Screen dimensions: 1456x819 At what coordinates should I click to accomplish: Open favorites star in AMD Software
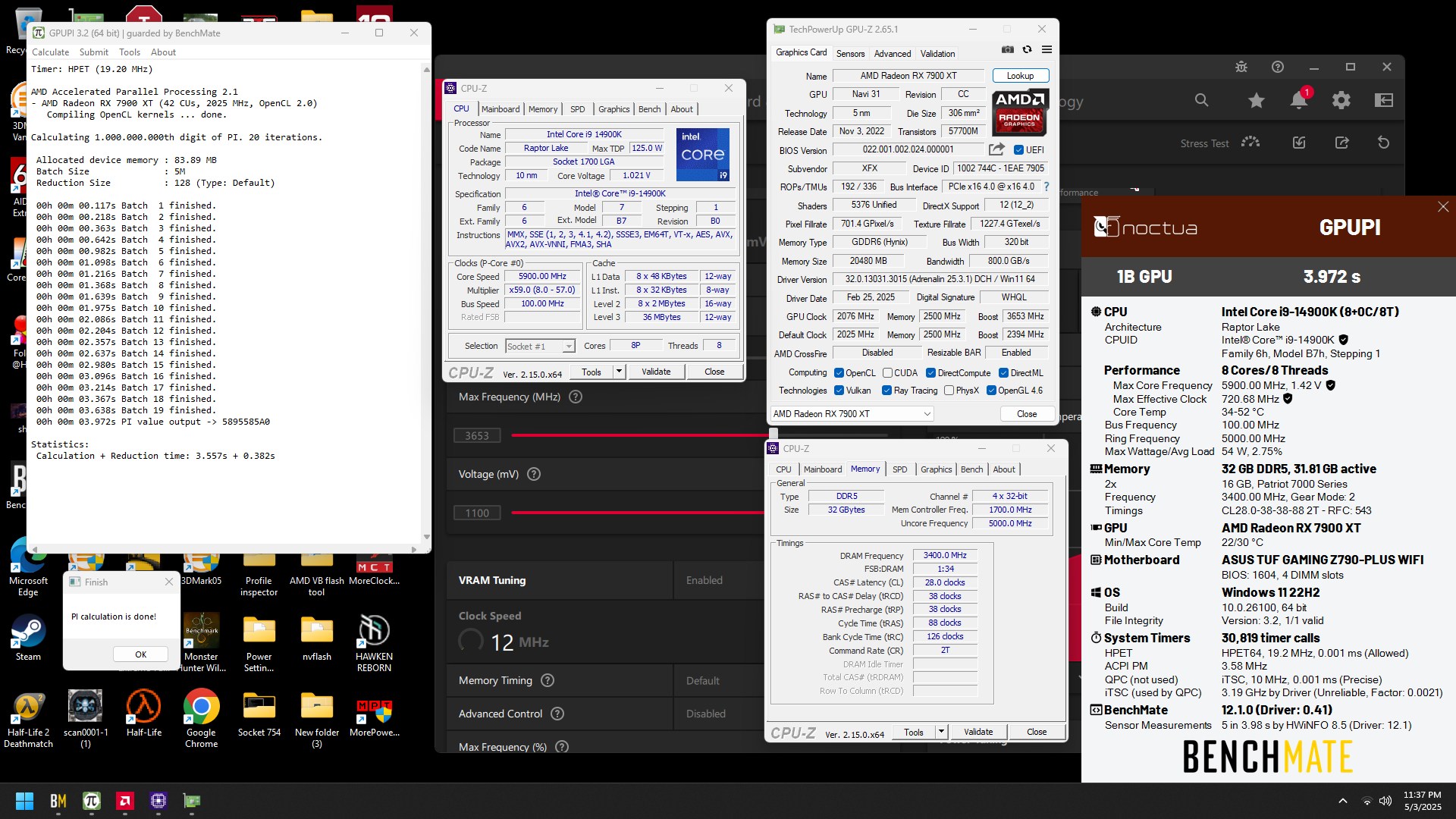[x=1257, y=100]
